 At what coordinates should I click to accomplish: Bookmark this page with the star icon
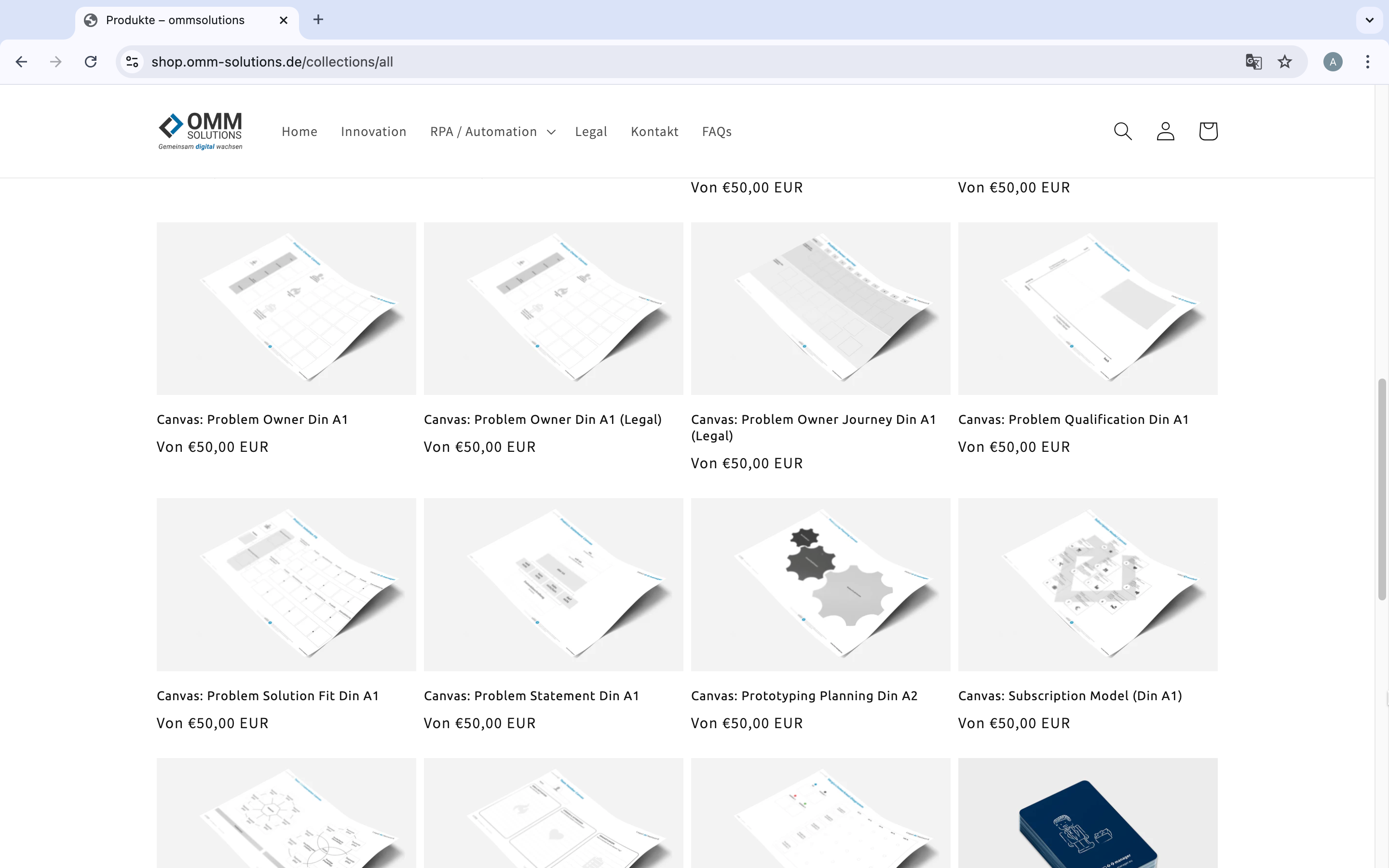coord(1284,62)
